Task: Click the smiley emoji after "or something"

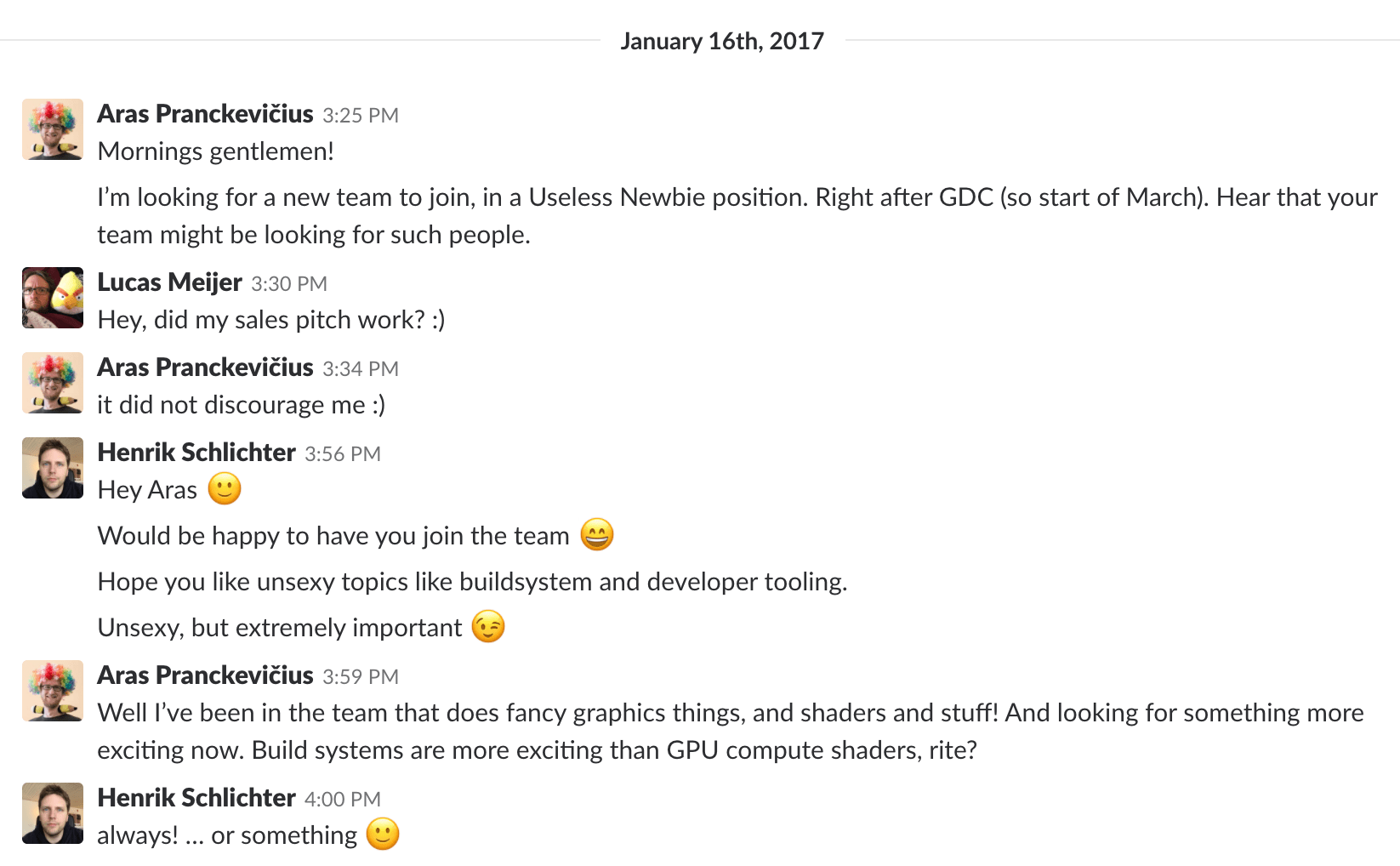Action: (x=383, y=835)
